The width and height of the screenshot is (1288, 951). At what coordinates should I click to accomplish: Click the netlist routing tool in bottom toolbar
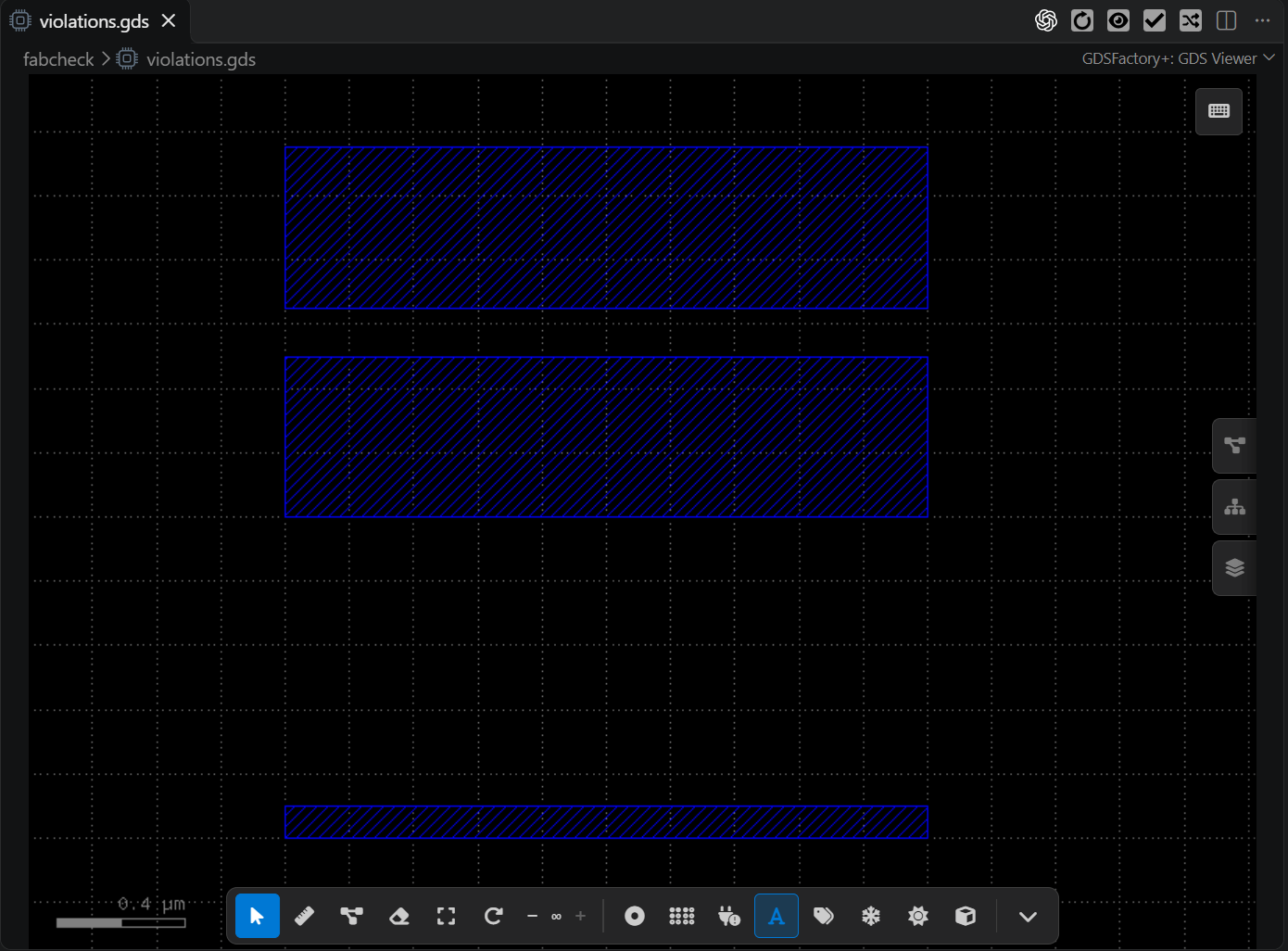[x=351, y=916]
